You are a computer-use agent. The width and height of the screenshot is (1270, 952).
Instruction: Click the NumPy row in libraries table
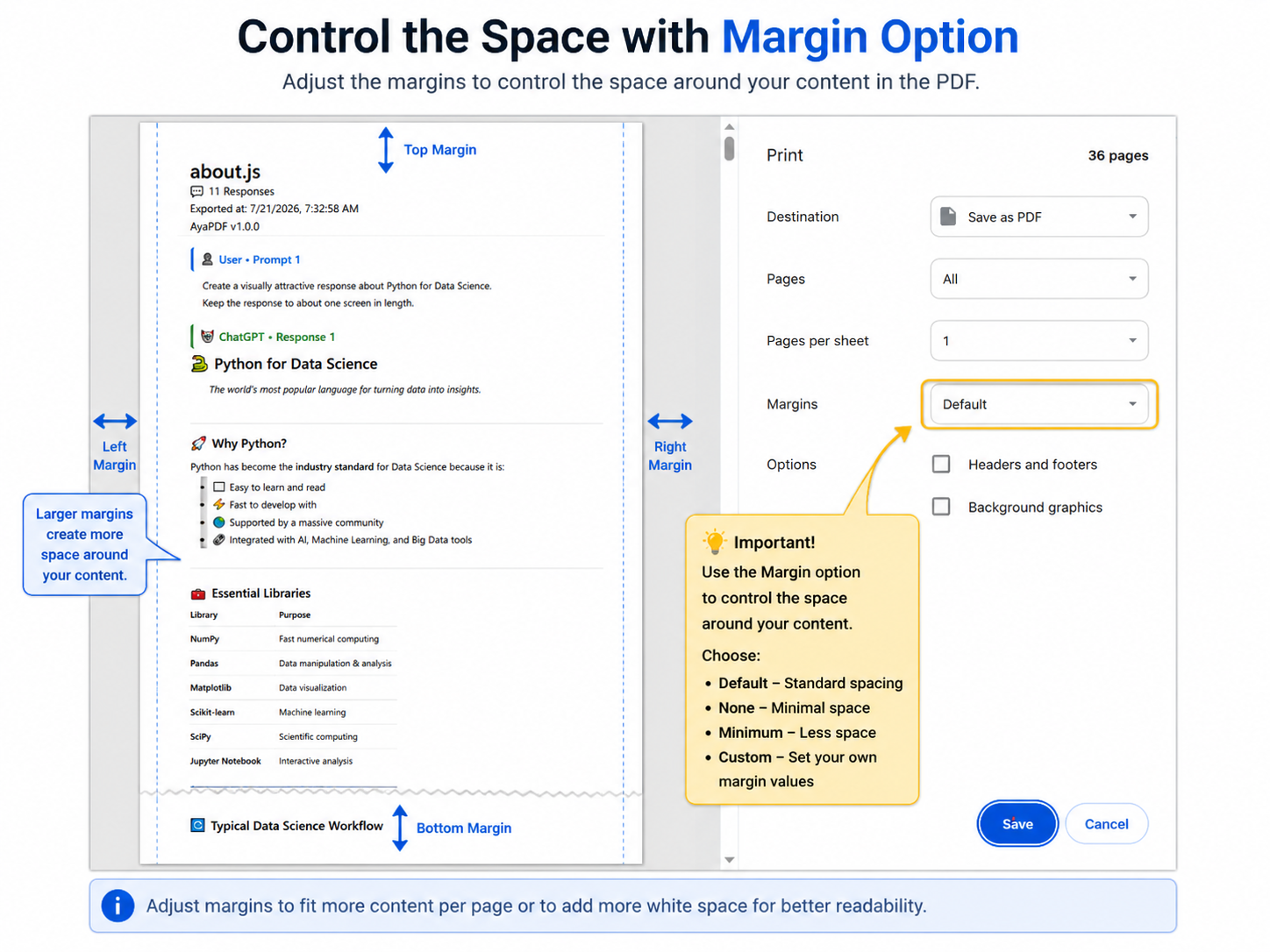[293, 639]
